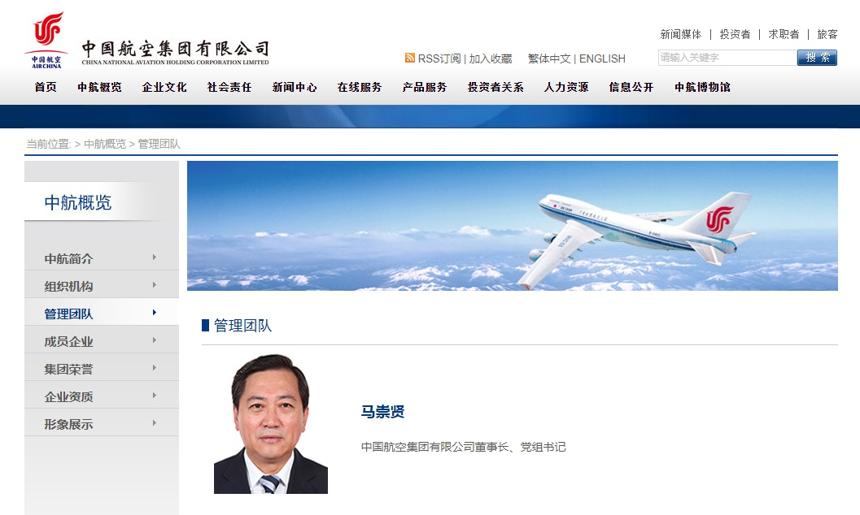Viewport: 860px width, 515px height.
Task: Open the 首页 menu item
Action: point(46,87)
